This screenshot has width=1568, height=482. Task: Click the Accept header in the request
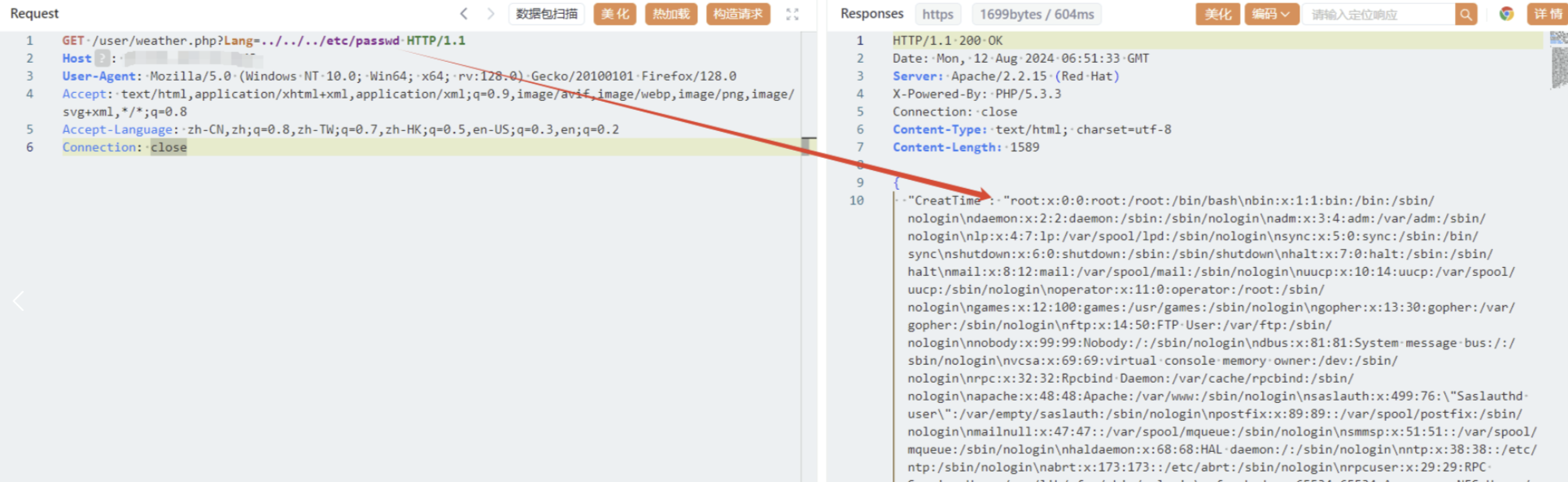coord(428,103)
